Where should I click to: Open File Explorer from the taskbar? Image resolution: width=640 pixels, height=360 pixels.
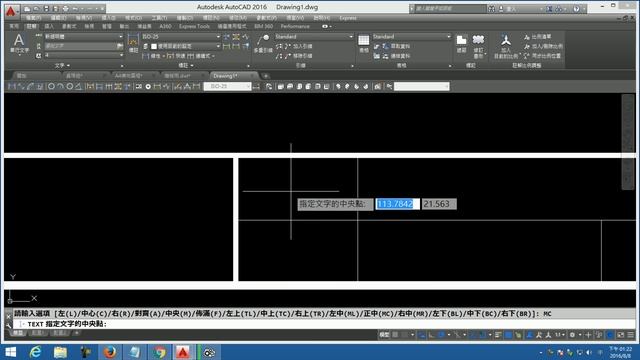(x=60, y=352)
